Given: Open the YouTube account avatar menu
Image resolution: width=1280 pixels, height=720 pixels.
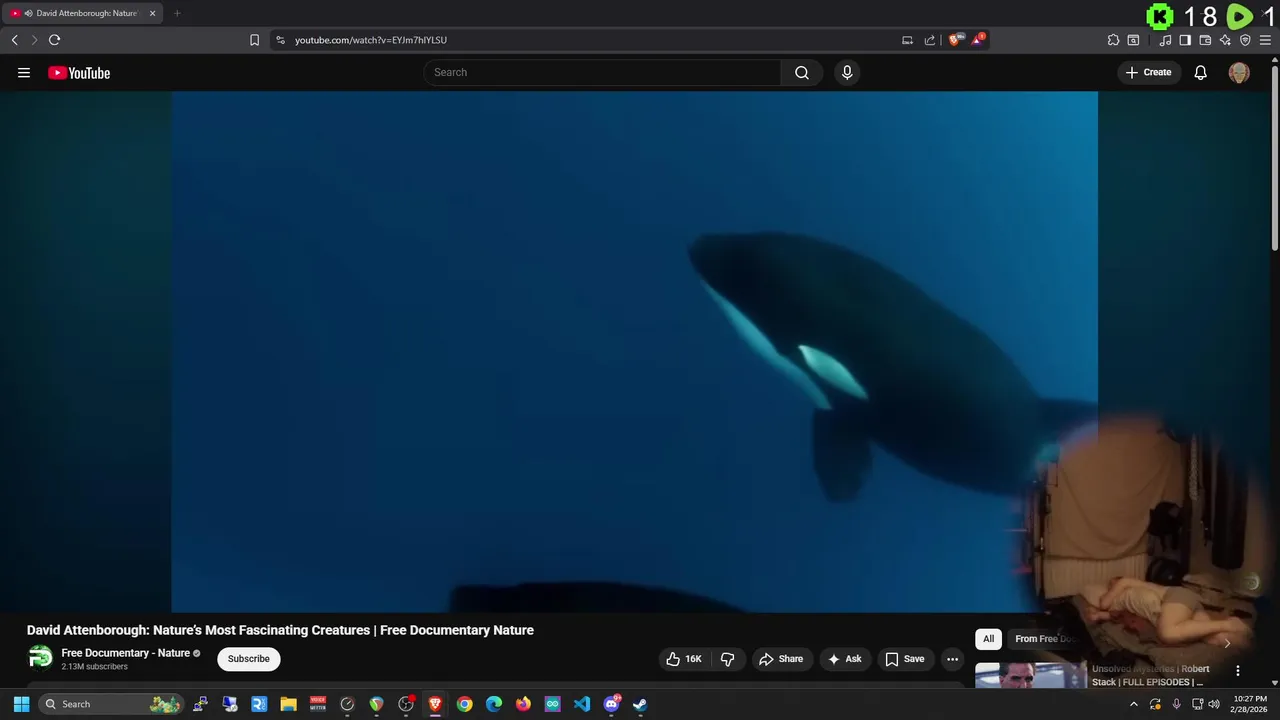Looking at the screenshot, I should point(1239,72).
